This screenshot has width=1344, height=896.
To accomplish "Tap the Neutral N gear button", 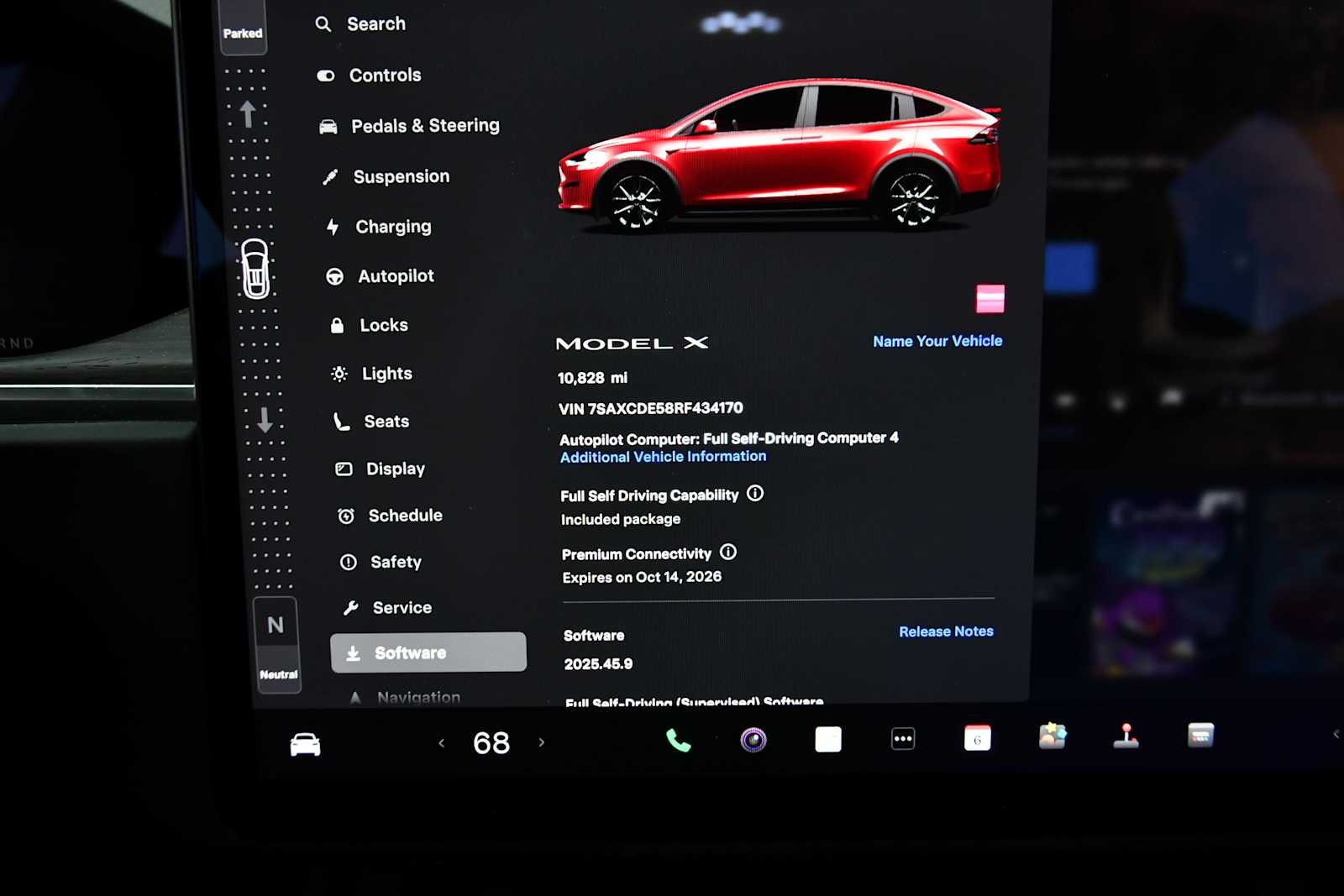I will [x=277, y=644].
